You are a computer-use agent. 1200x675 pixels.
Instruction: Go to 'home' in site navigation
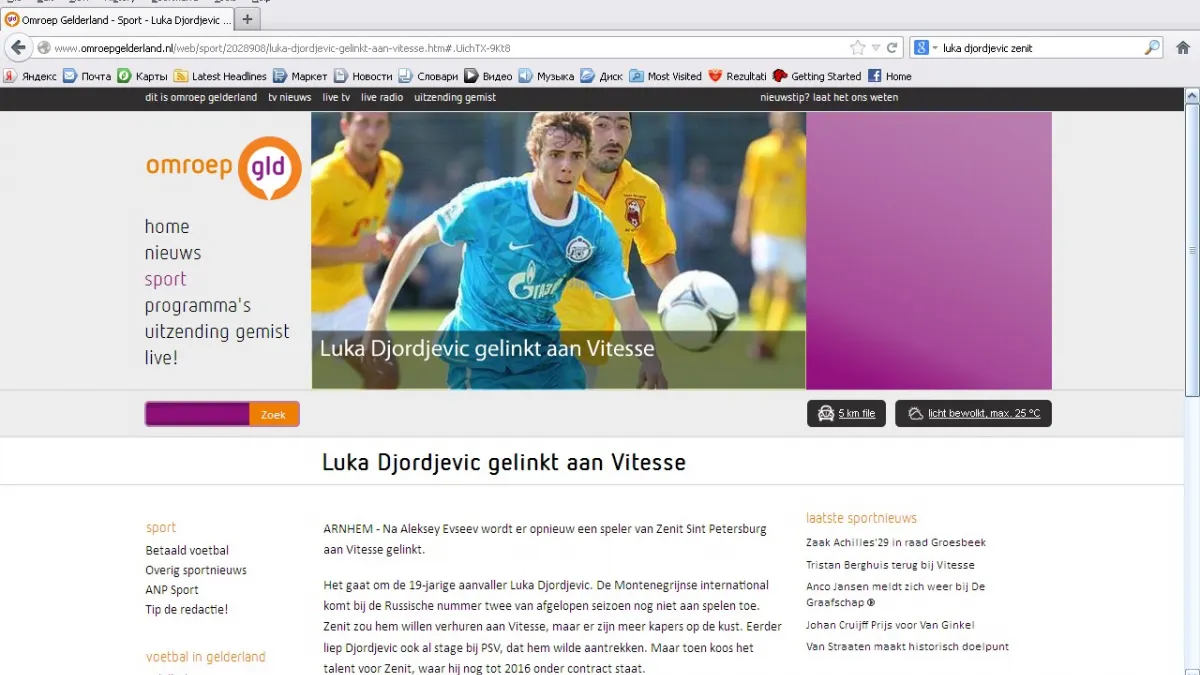pyautogui.click(x=167, y=227)
